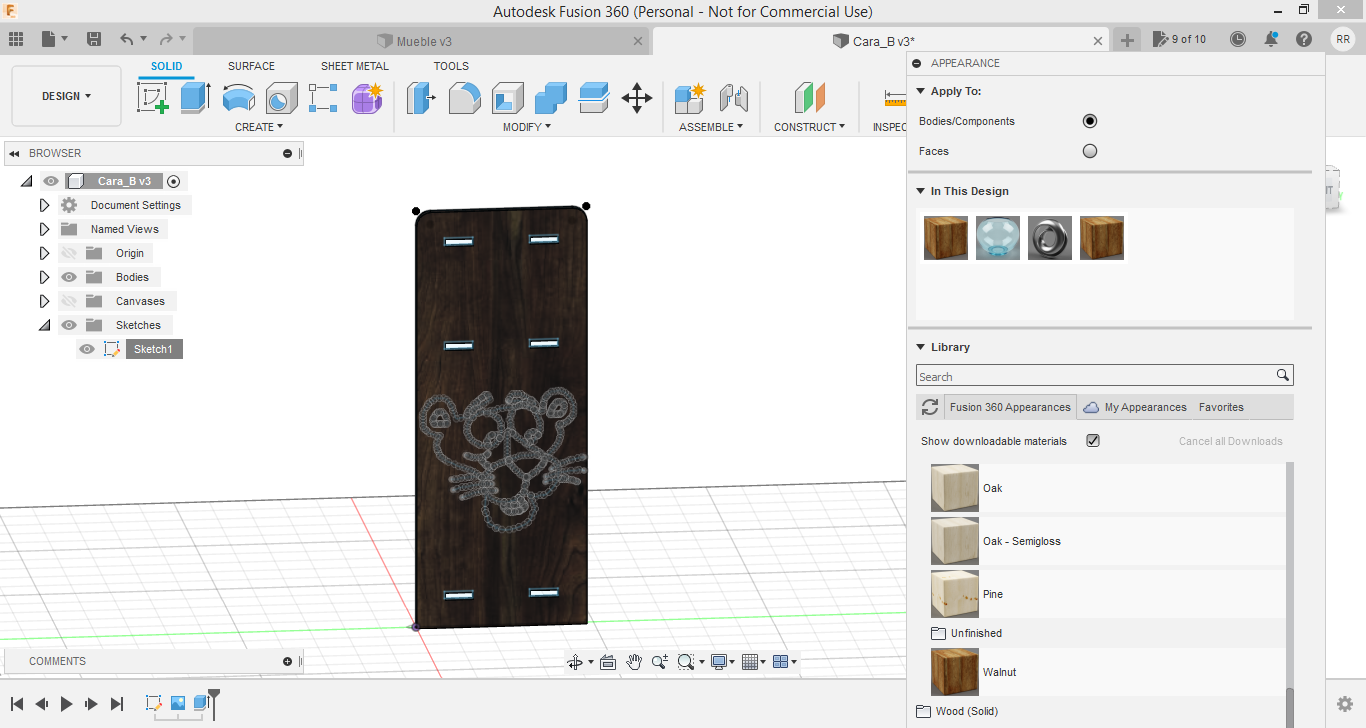Select the Offset Face tool
1366x728 pixels.
593,98
